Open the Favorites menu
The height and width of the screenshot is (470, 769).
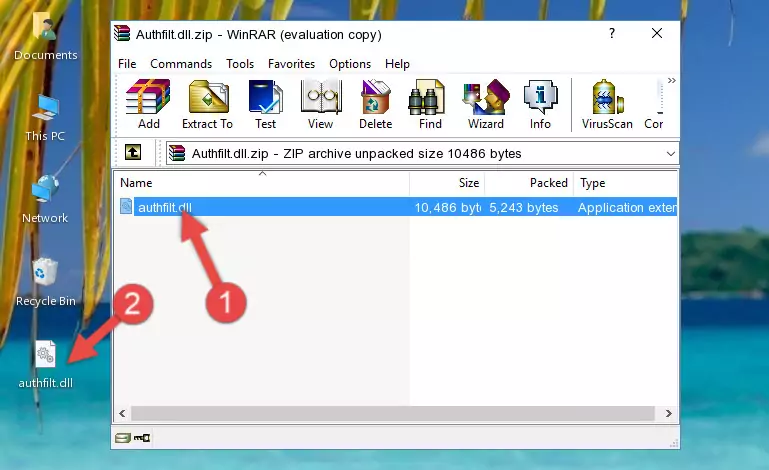pos(291,64)
